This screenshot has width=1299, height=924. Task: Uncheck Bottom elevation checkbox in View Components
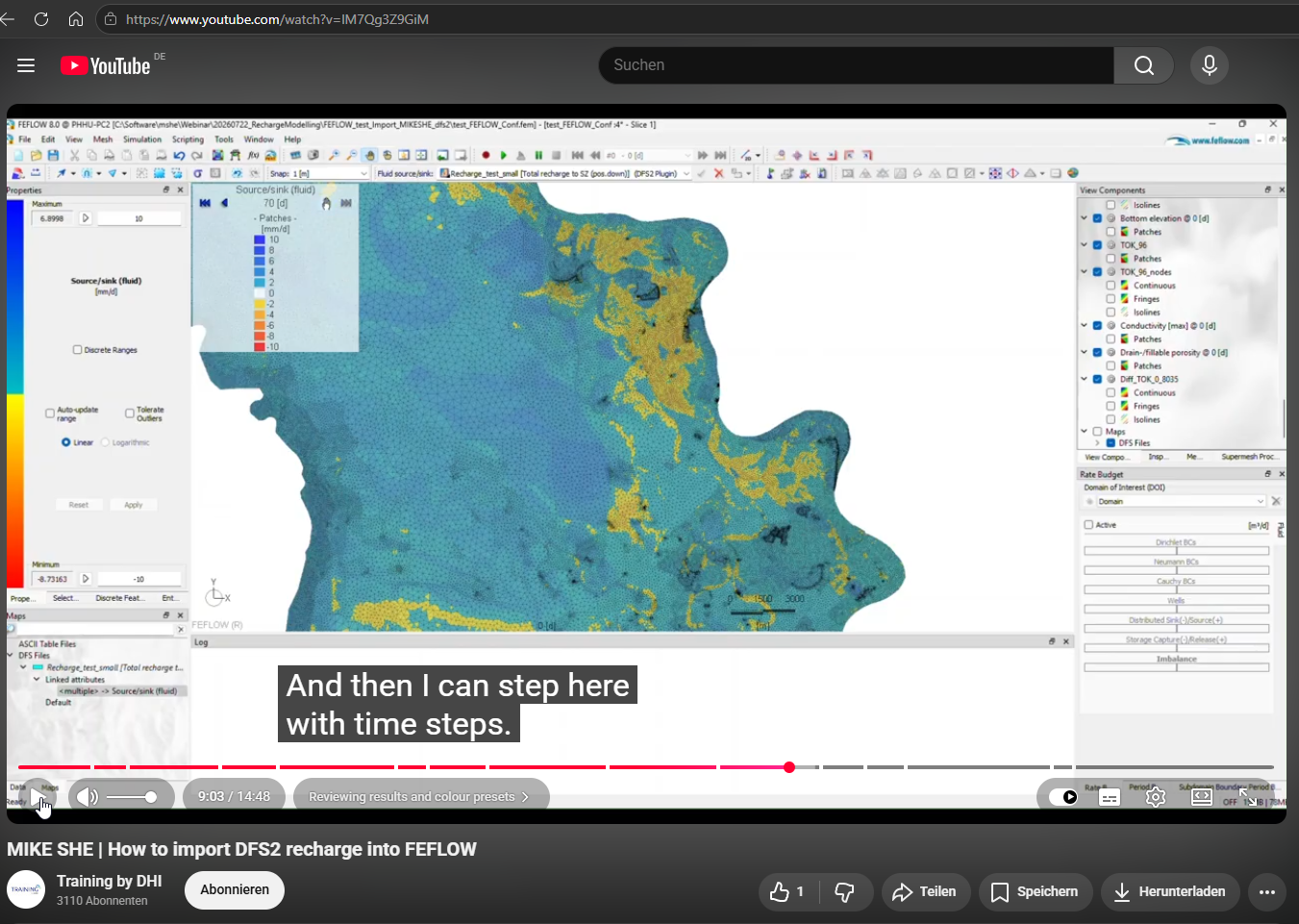tap(1097, 218)
